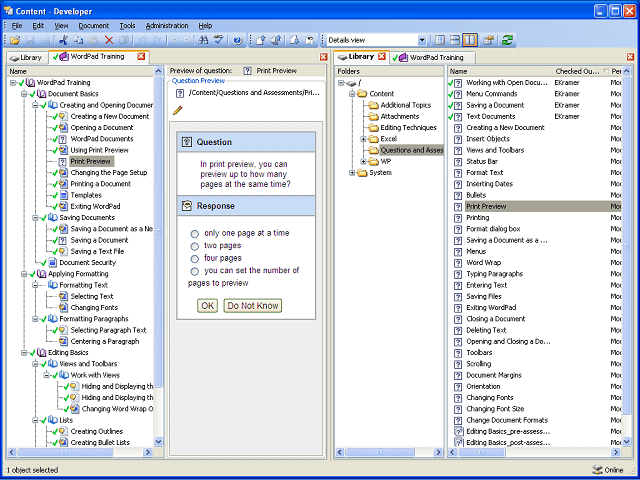640x480 pixels.
Task: Sort by the Checked Out column header
Action: (581, 71)
